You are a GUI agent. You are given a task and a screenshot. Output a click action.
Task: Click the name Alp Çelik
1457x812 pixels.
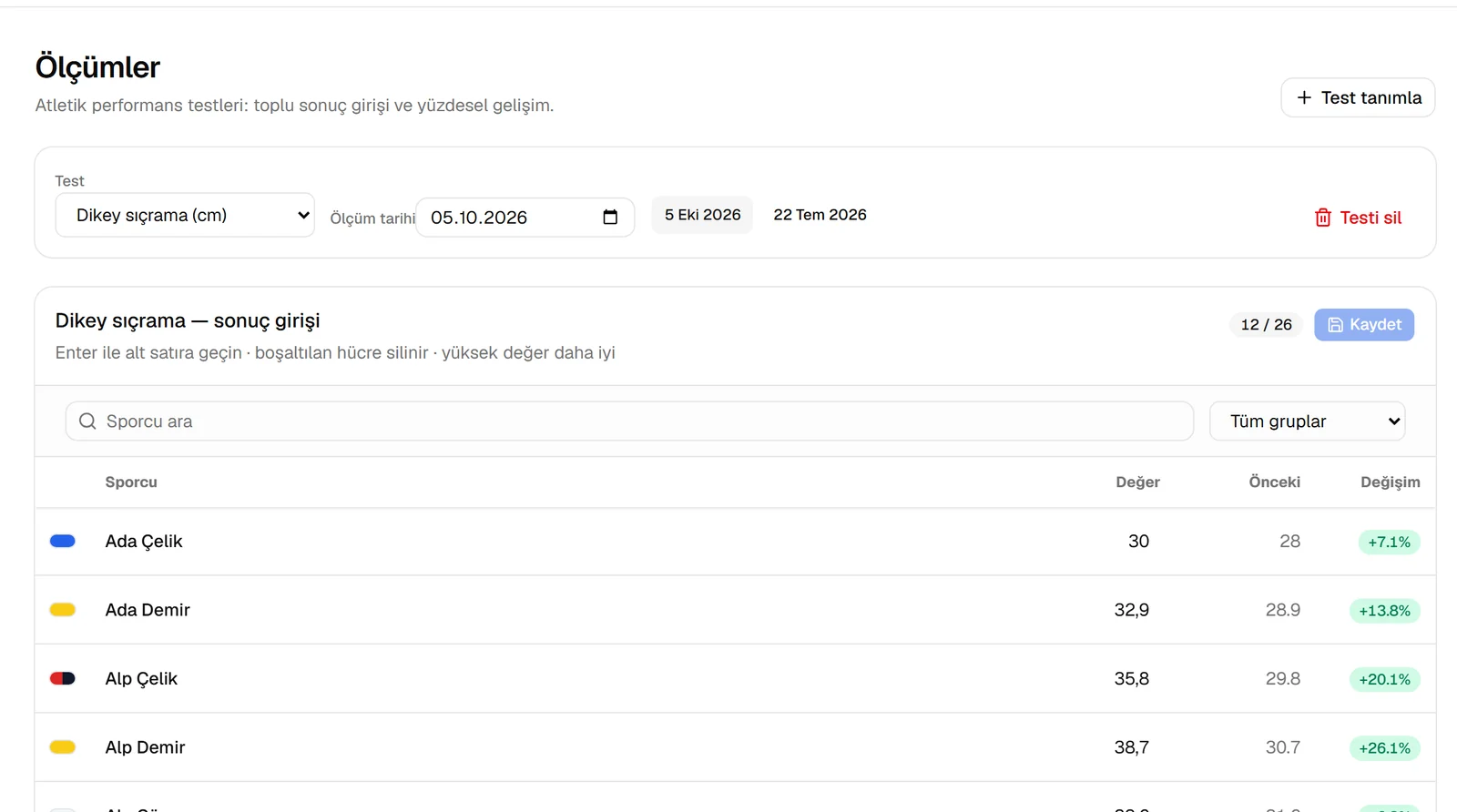point(141,678)
